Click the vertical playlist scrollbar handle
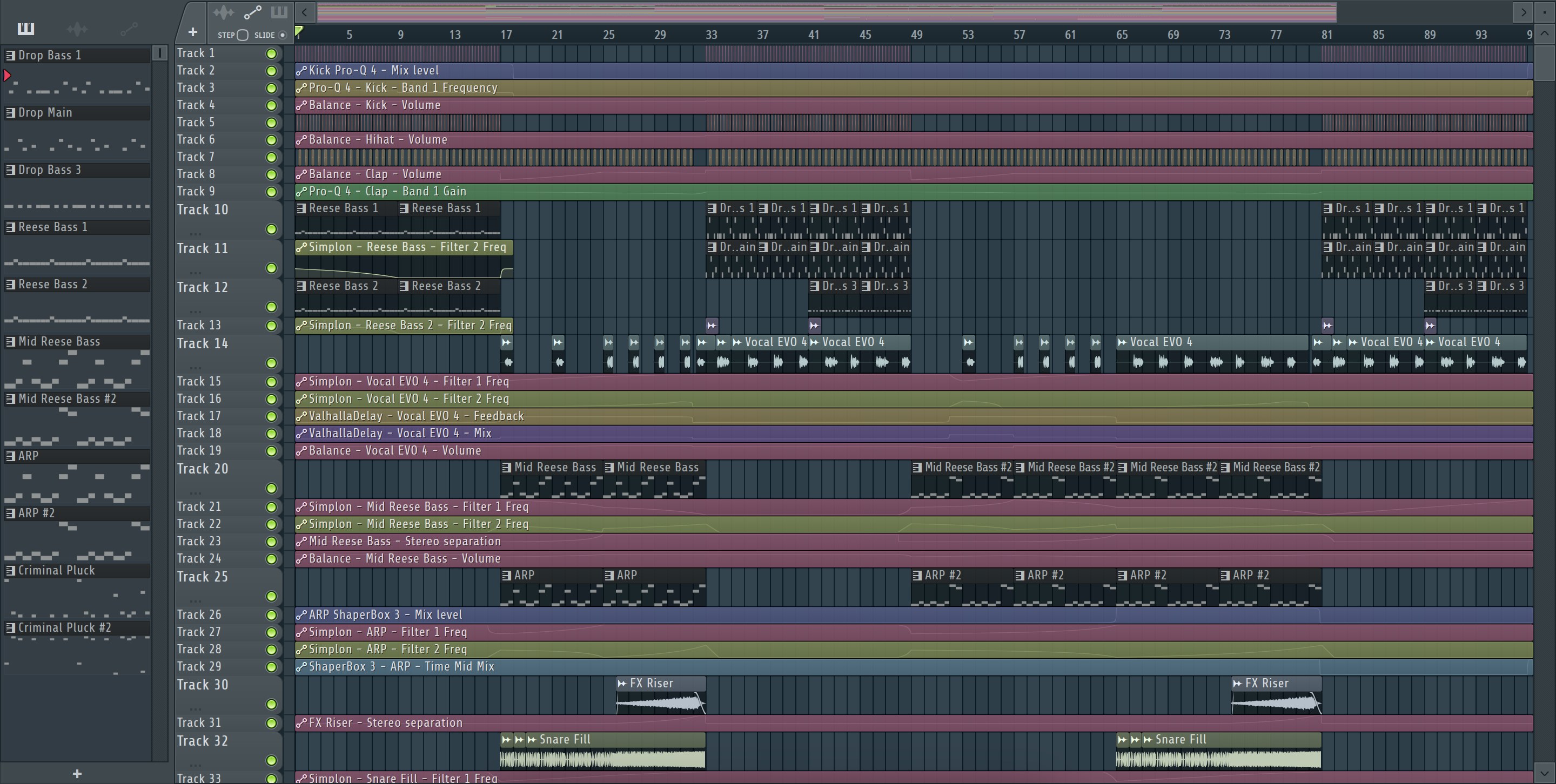Viewport: 1556px width, 784px height. point(1545,62)
